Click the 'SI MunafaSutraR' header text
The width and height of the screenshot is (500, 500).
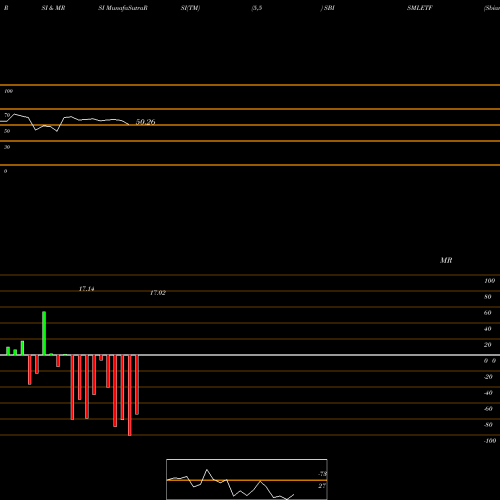123,8
